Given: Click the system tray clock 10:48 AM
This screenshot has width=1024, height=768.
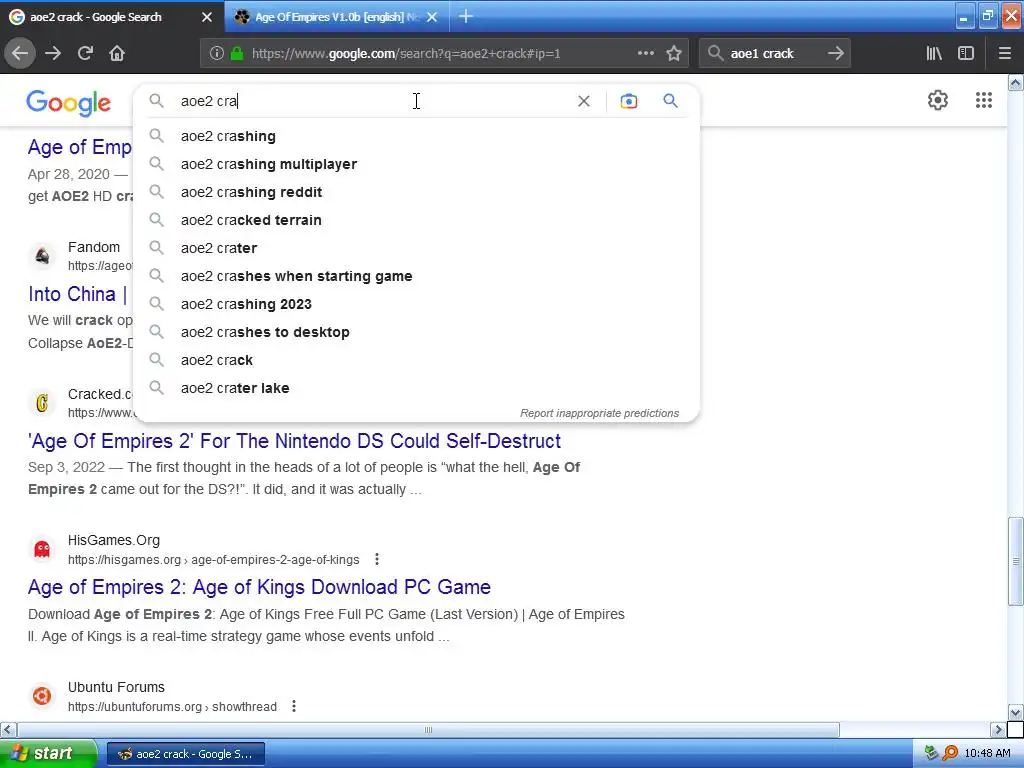Looking at the screenshot, I should (x=987, y=754).
